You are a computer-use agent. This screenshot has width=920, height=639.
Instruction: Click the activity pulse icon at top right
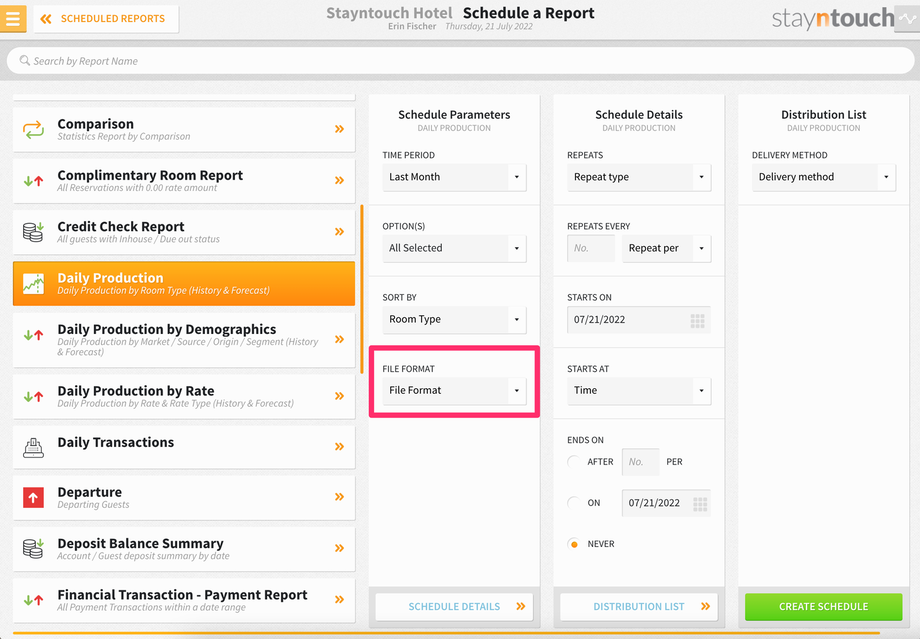pos(907,19)
